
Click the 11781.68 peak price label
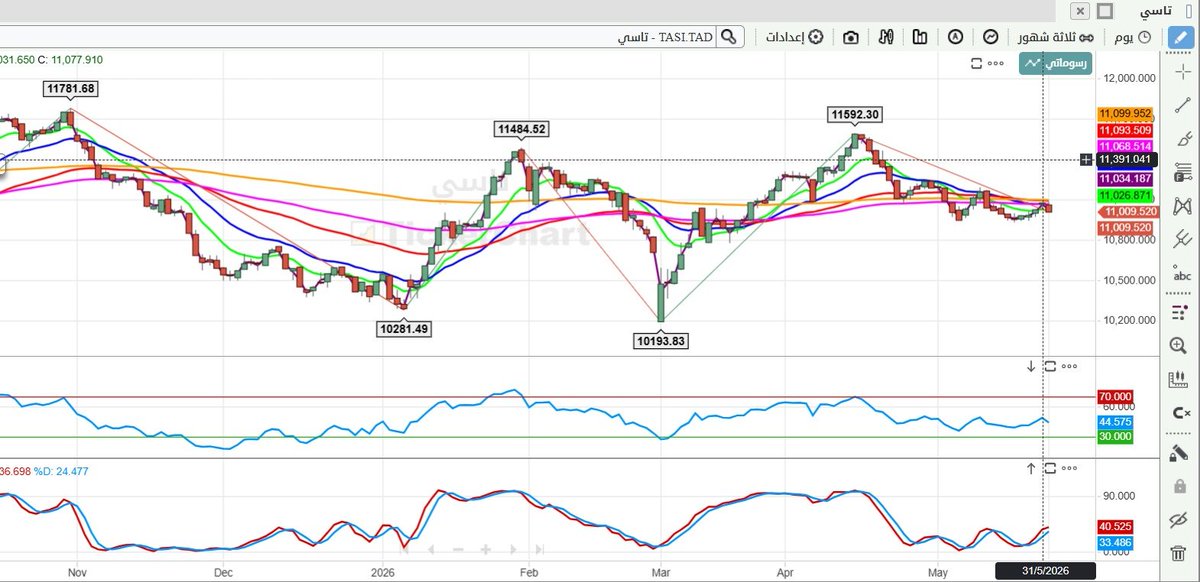(x=70, y=89)
